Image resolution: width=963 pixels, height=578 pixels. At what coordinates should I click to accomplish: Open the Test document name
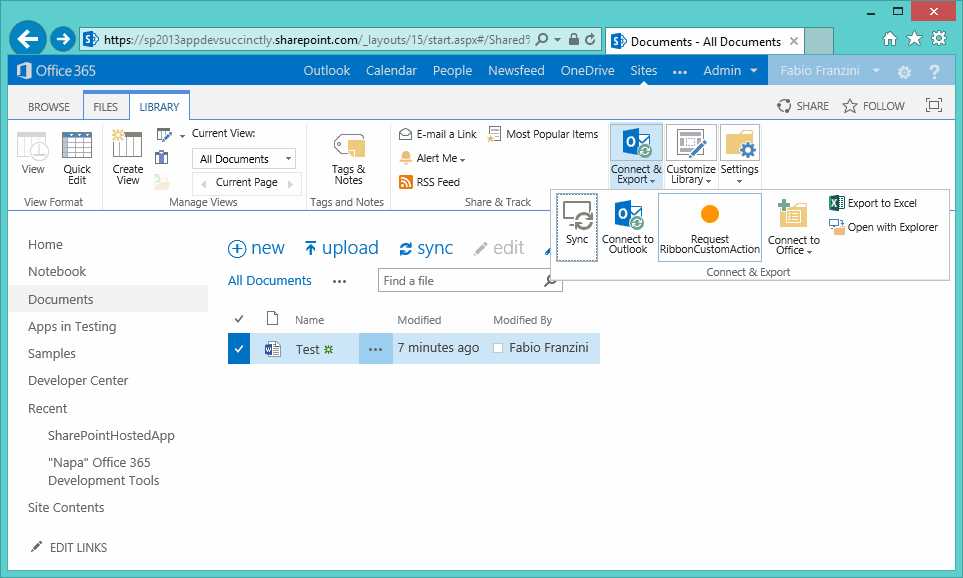[x=307, y=350]
